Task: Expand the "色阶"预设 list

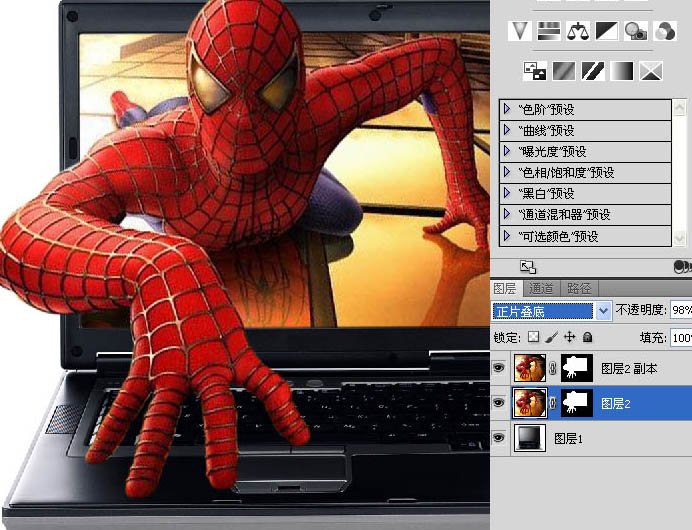Action: (x=508, y=109)
